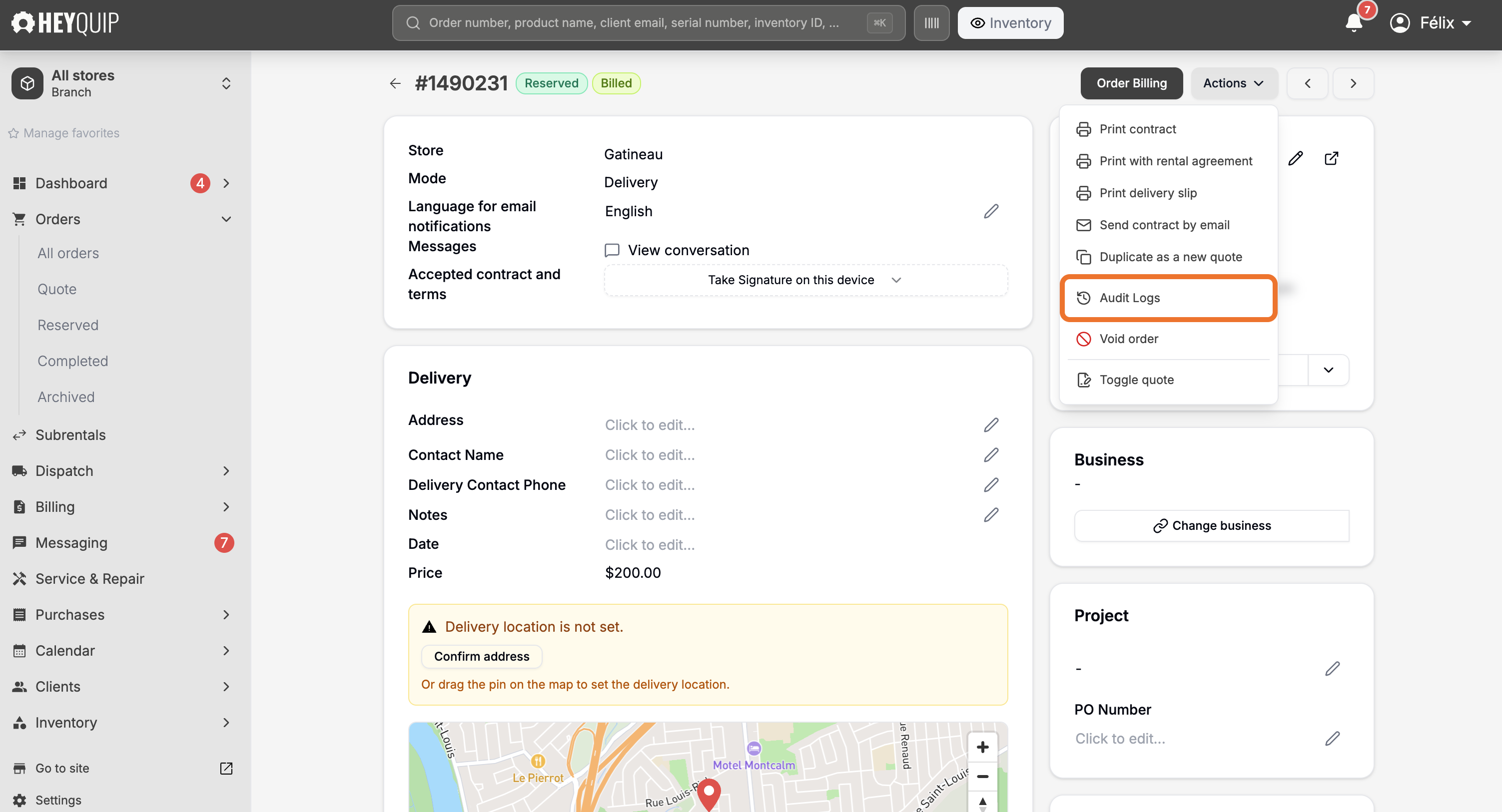Choose Audit Logs from the menu

tap(1168, 297)
